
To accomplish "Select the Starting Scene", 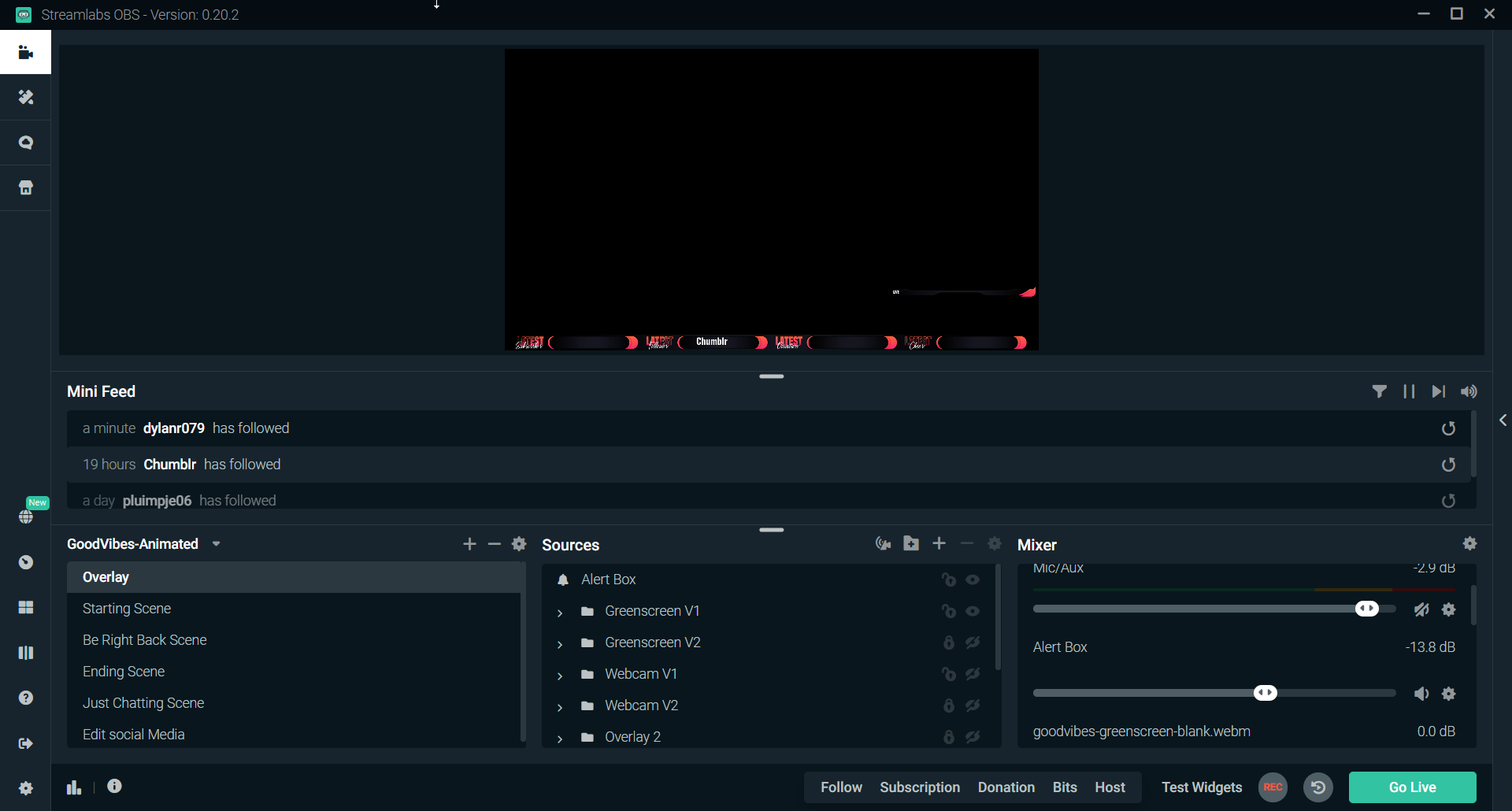I will click(127, 609).
